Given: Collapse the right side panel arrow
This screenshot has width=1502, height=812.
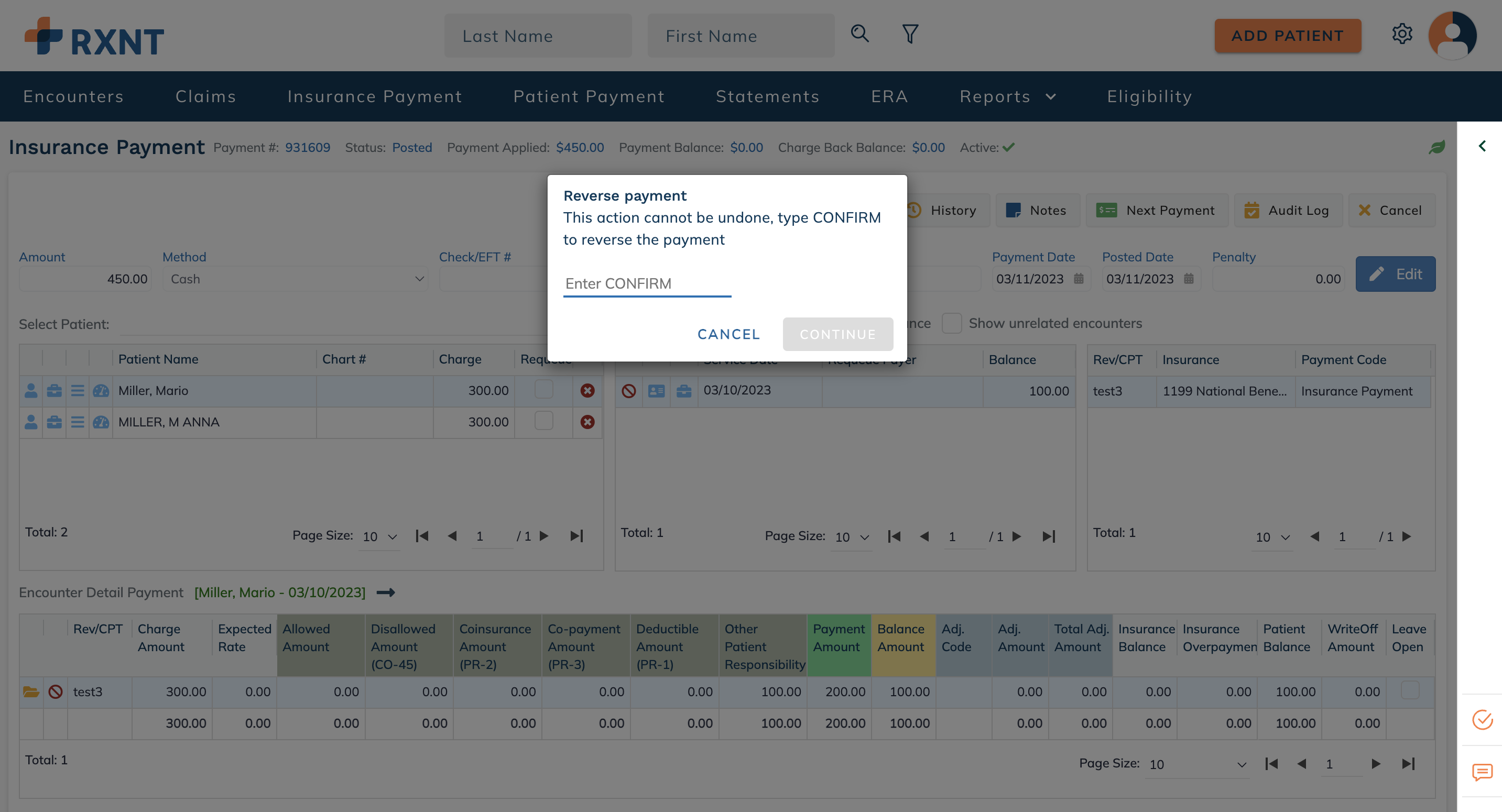Looking at the screenshot, I should click(x=1482, y=146).
